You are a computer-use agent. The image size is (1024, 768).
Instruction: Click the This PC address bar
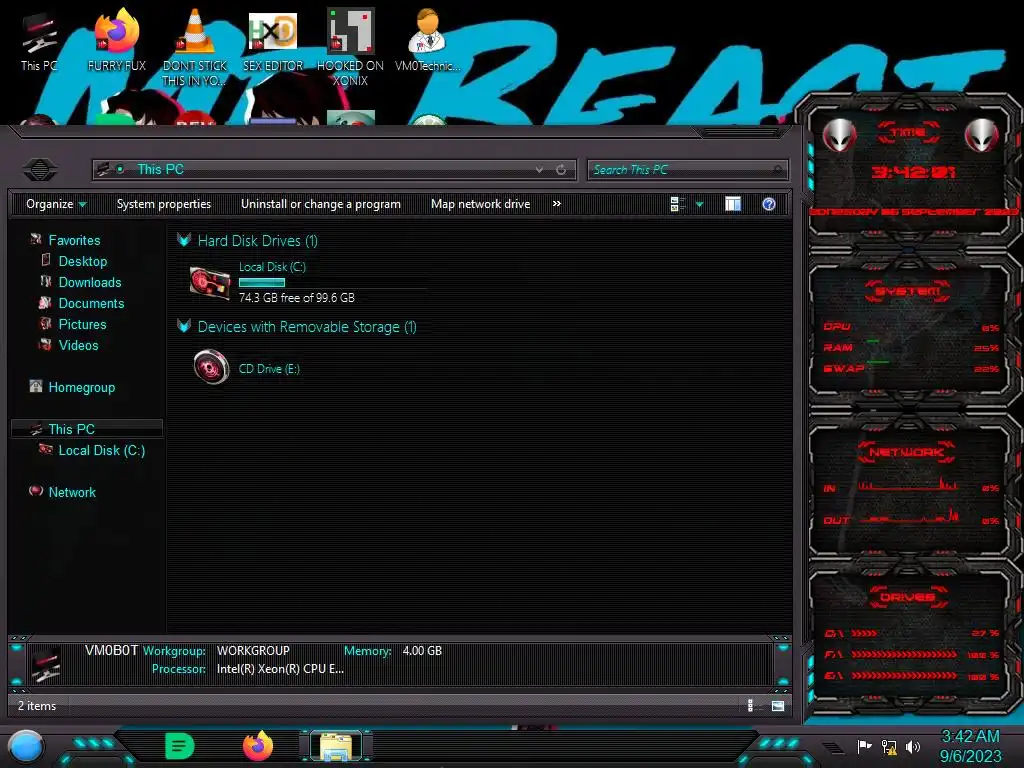tap(334, 170)
